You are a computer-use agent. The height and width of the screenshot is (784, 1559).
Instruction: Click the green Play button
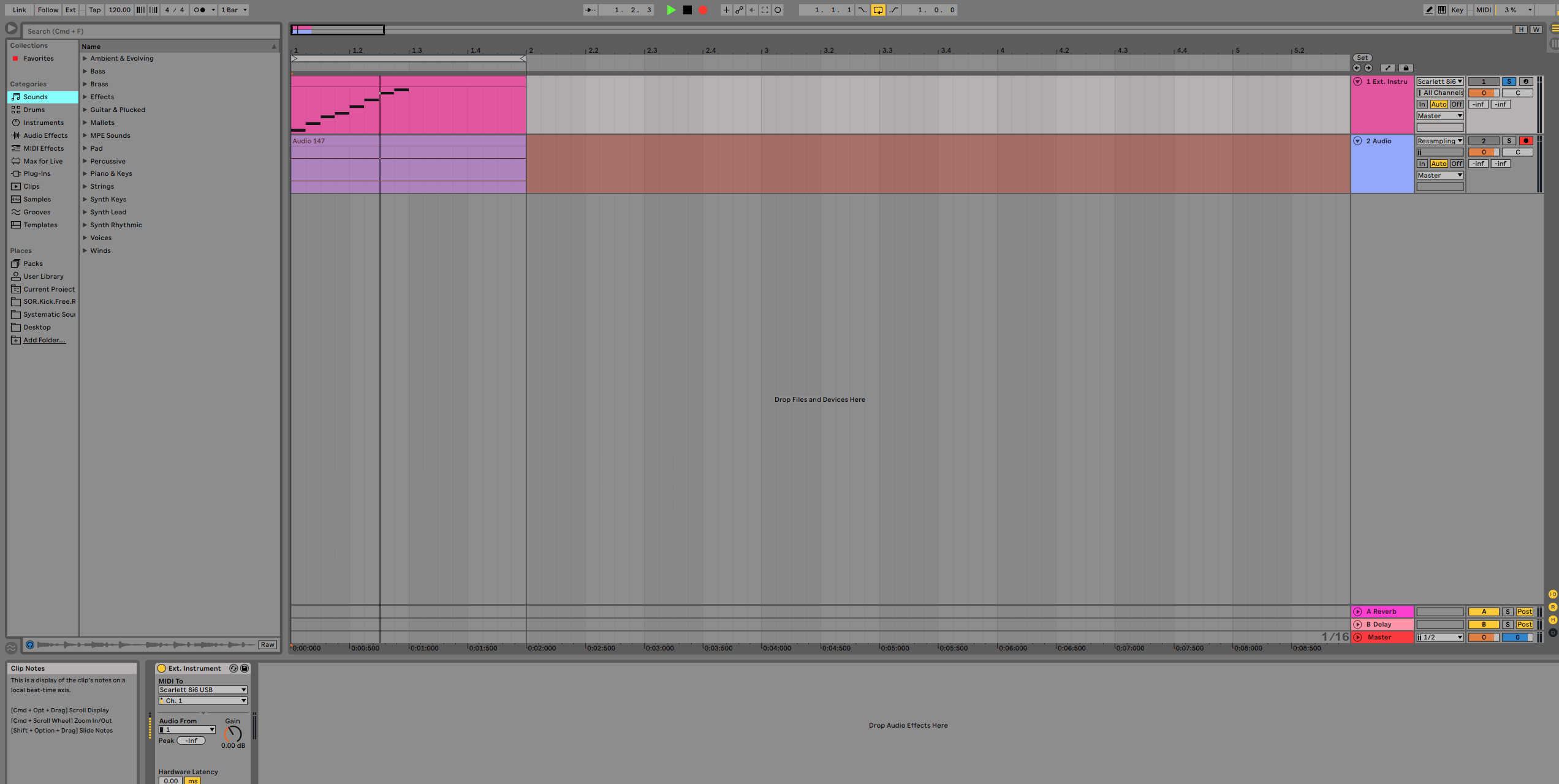coord(671,10)
